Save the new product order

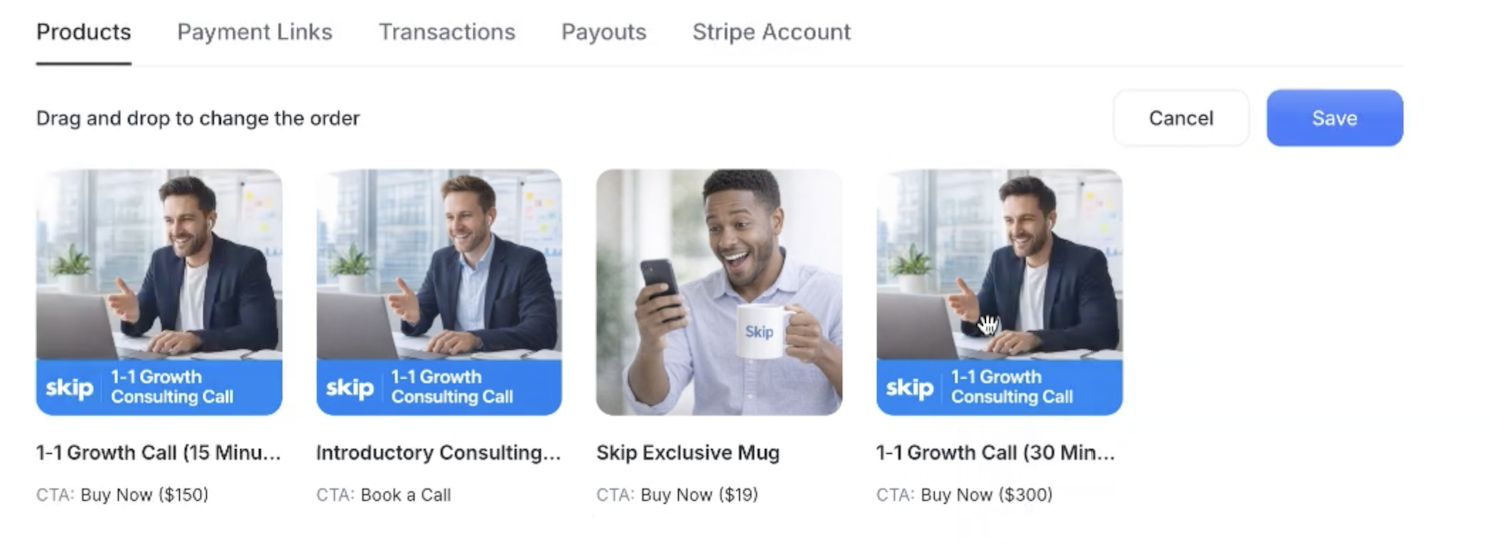pyautogui.click(x=1335, y=118)
